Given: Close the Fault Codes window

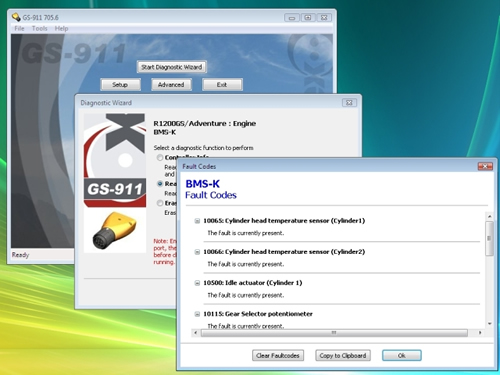Looking at the screenshot, I should 485,166.
